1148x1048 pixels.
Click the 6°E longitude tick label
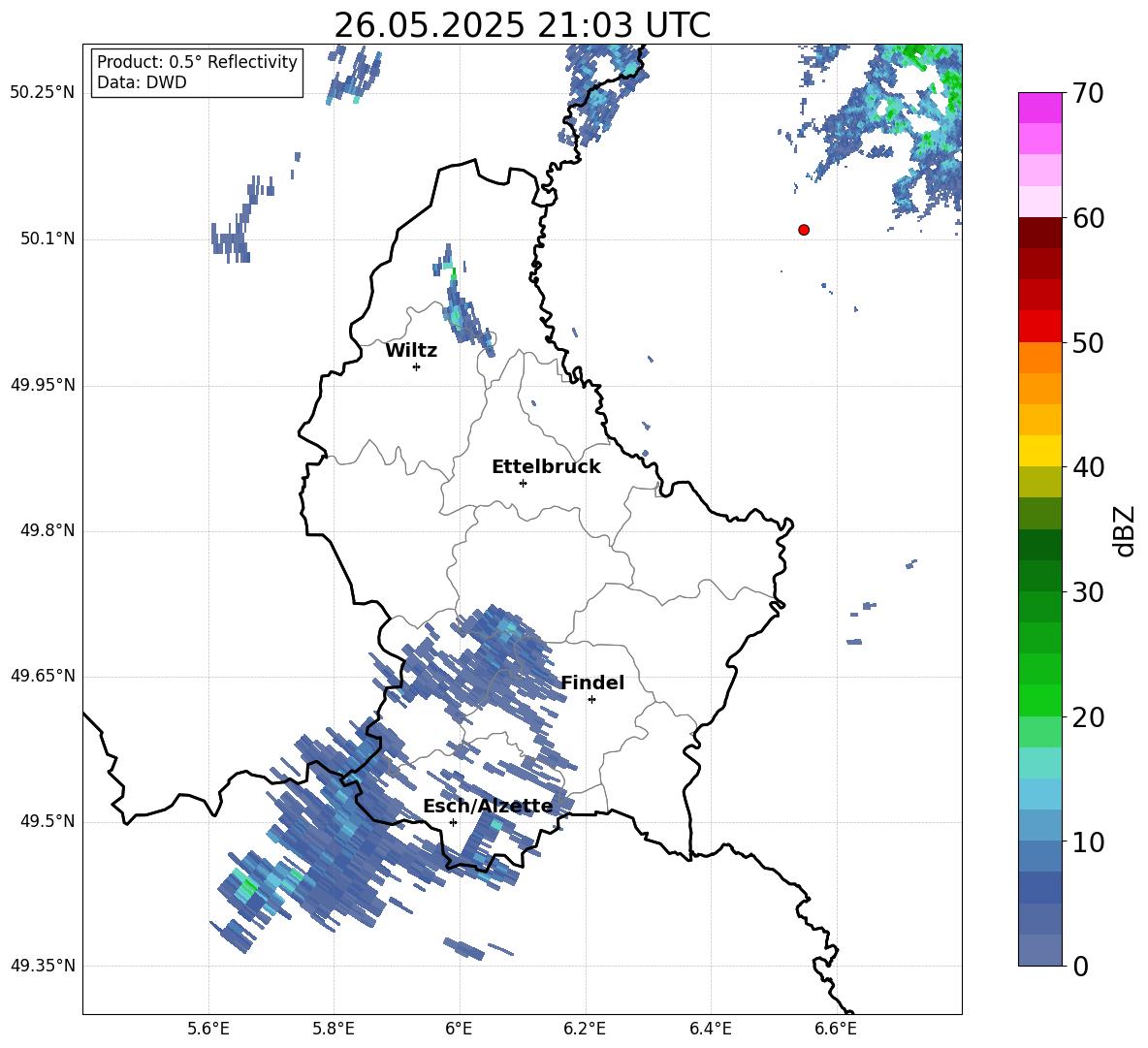pos(459,1029)
